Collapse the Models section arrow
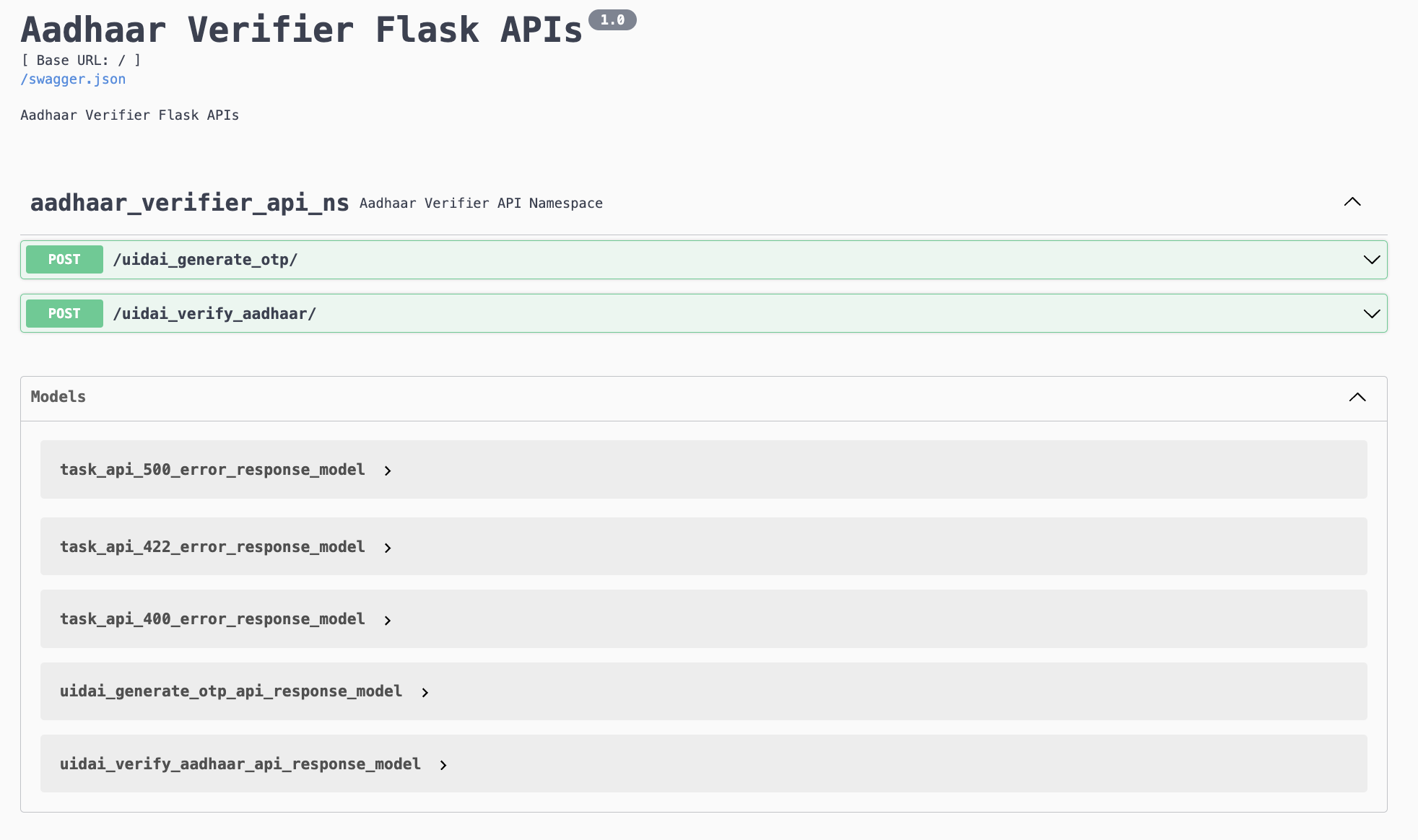 point(1357,397)
